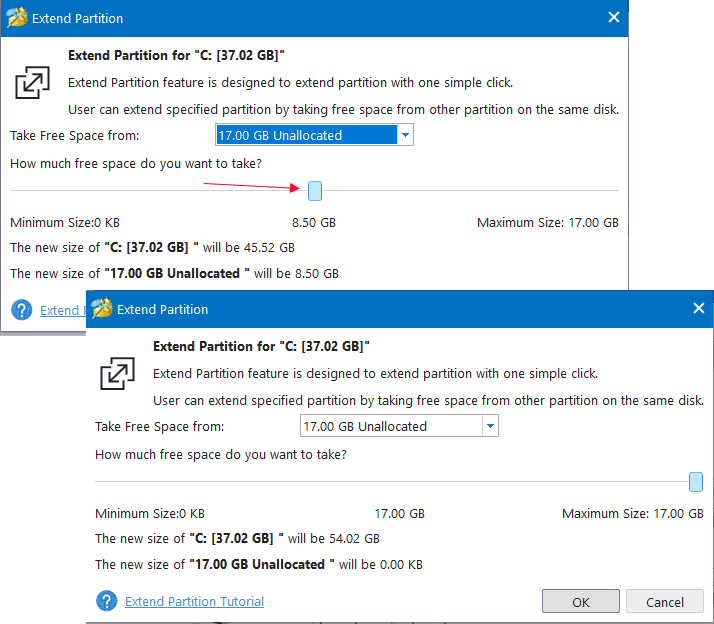Click the help question-mark icon in background dialog
Screen dimensions: 714x624
(x=22, y=310)
